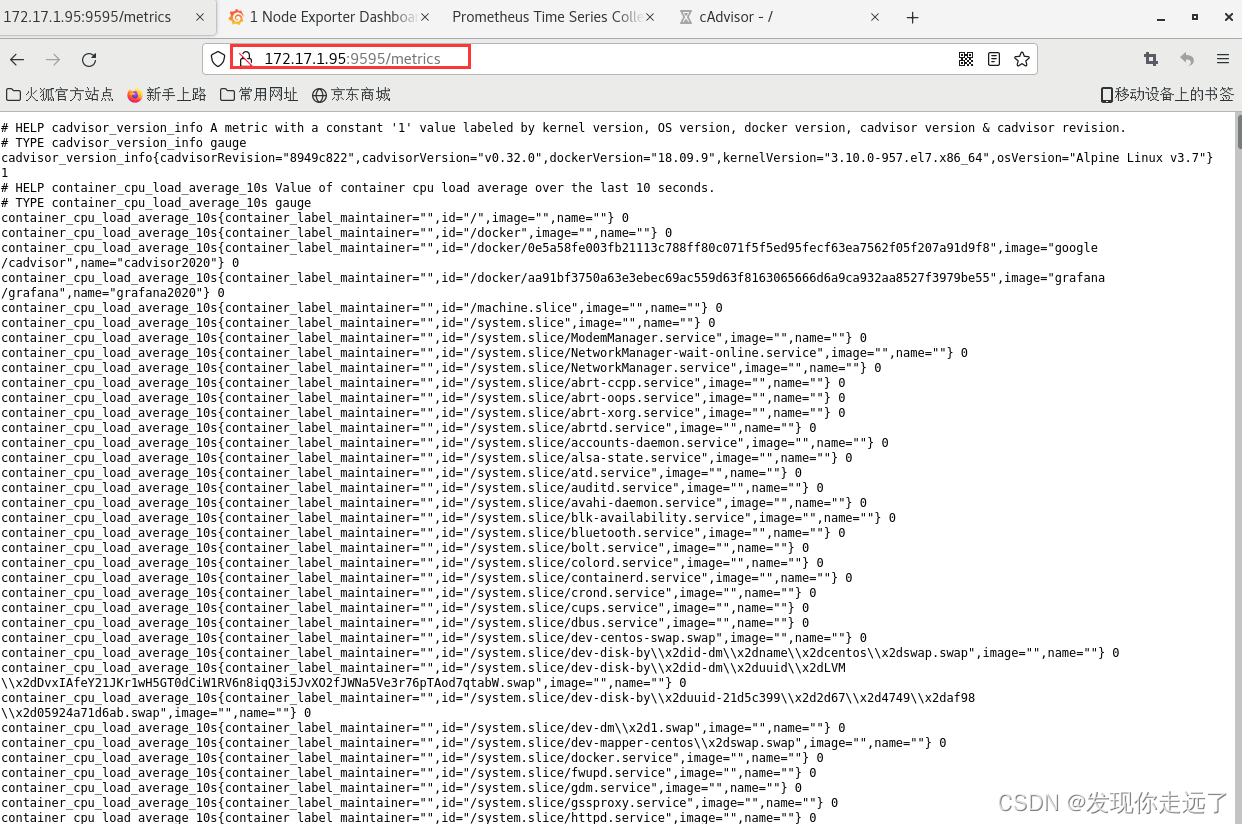The width and height of the screenshot is (1242, 824).
Task: Click the alsa-state.service metric line
Action: point(427,458)
